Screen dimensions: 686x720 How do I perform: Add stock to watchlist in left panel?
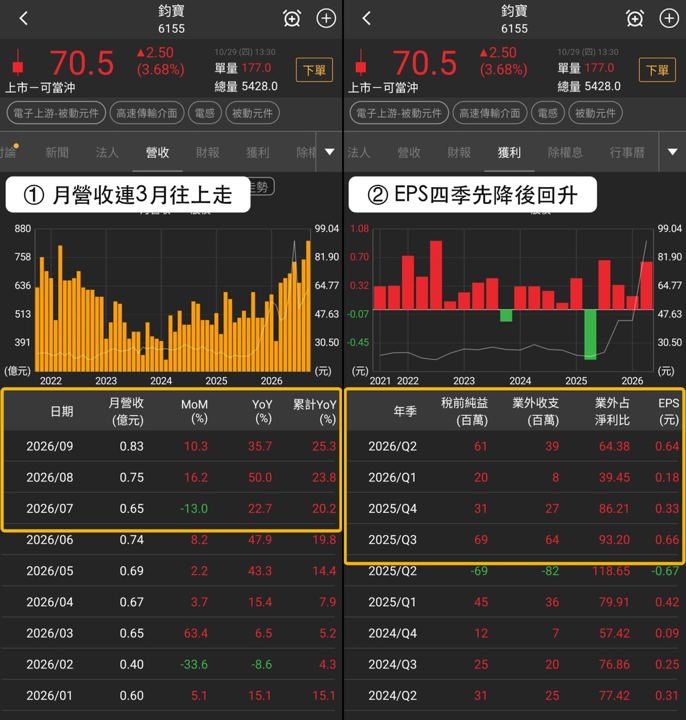click(x=326, y=18)
